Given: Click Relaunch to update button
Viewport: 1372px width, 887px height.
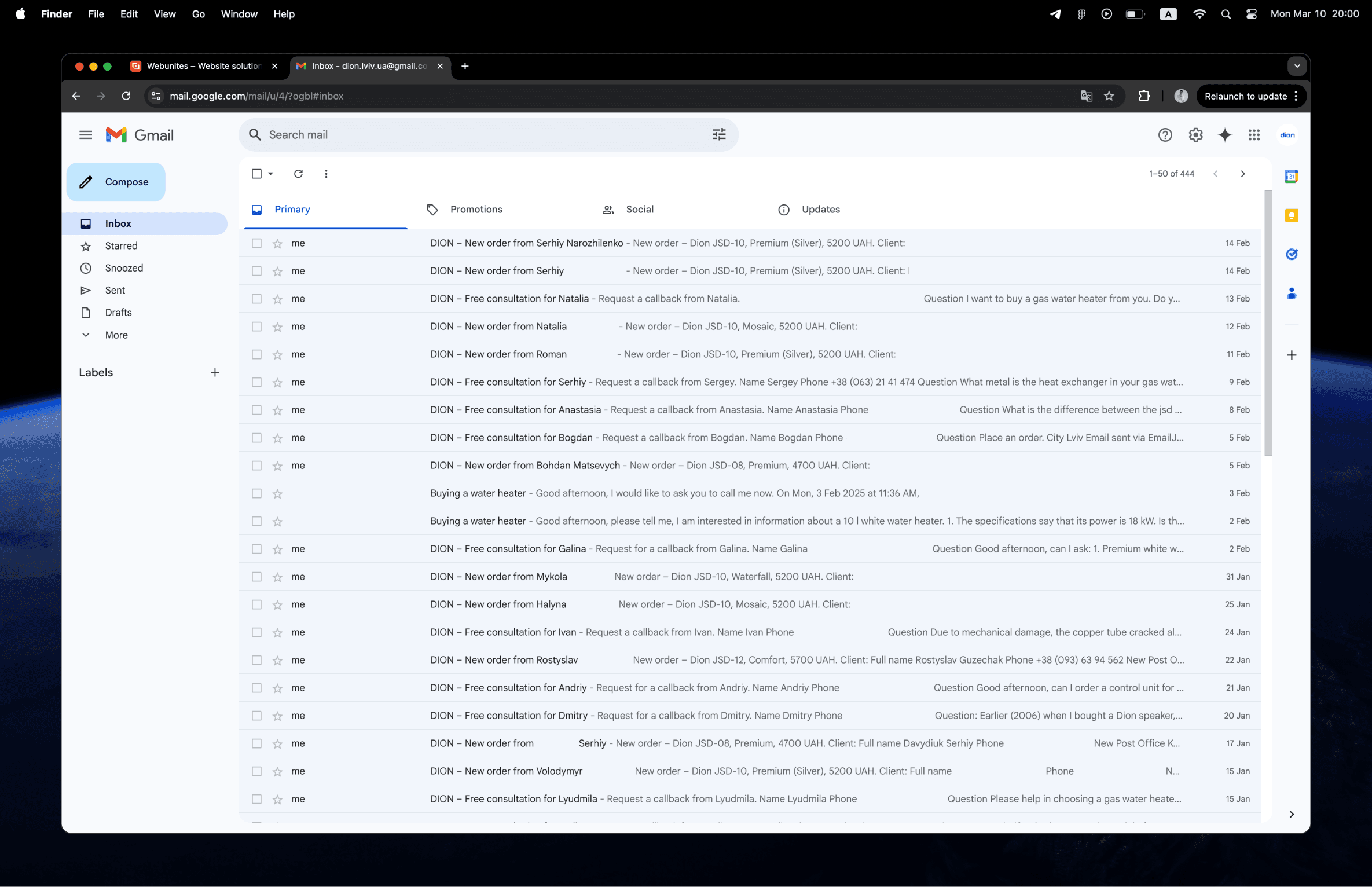Looking at the screenshot, I should click(1245, 96).
